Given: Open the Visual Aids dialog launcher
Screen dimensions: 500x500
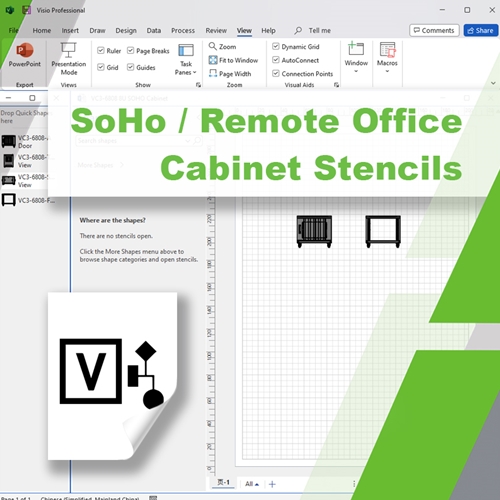Looking at the screenshot, I should [336, 85].
